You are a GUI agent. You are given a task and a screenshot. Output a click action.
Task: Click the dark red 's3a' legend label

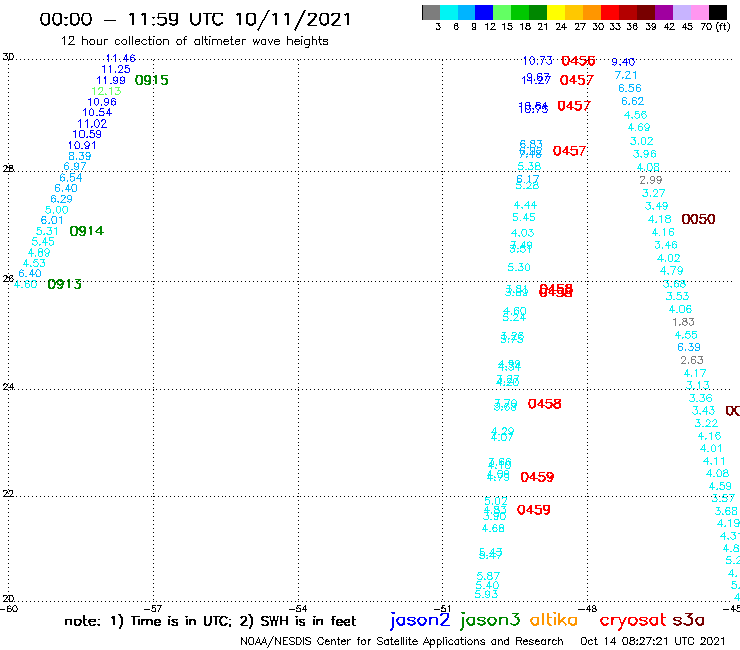(x=688, y=620)
